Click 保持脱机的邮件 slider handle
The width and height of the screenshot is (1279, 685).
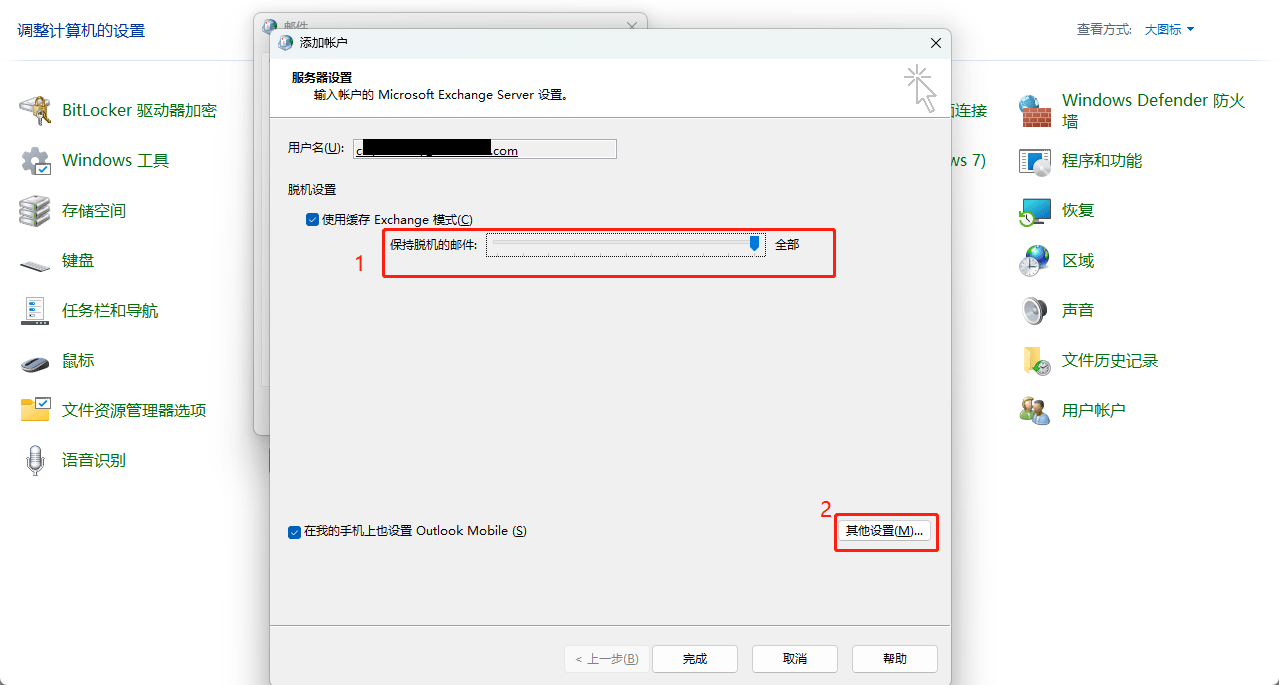(x=755, y=243)
